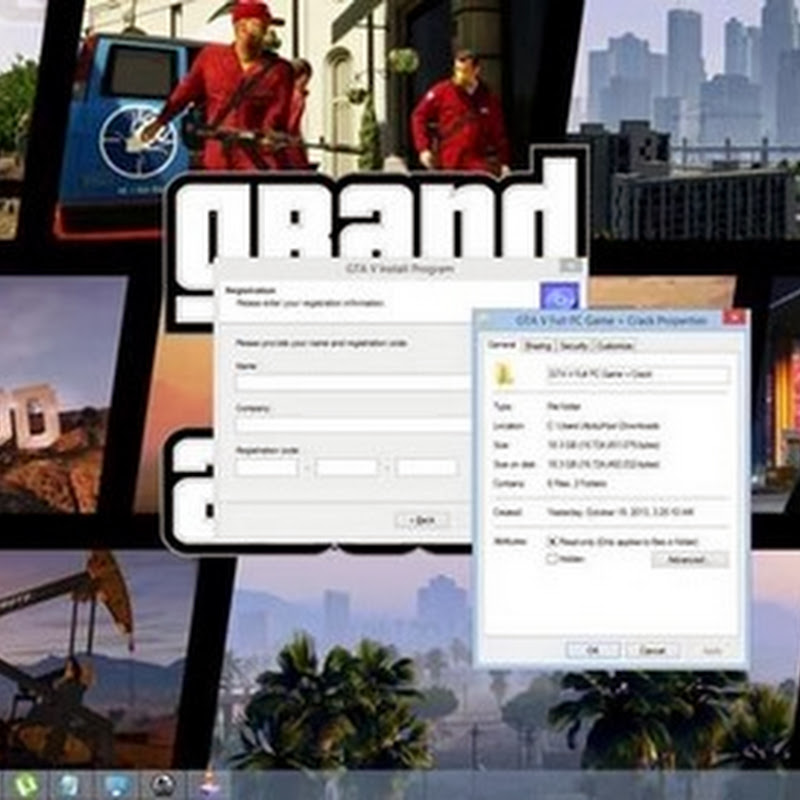Select the General tab in the Properties dialog

click(503, 345)
